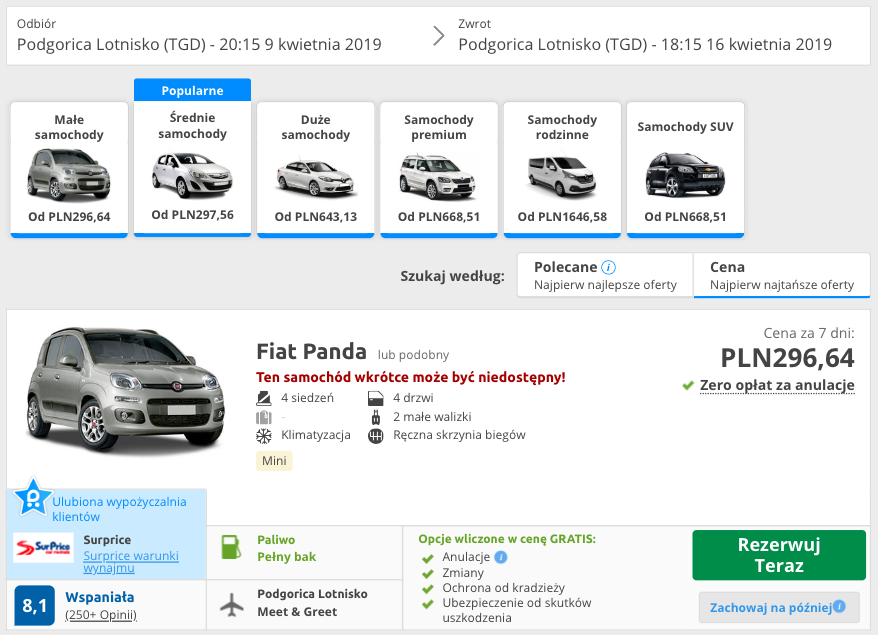Open Surprice warunki wynajmu link
Screen dimensions: 878x635
pyautogui.click(x=131, y=562)
